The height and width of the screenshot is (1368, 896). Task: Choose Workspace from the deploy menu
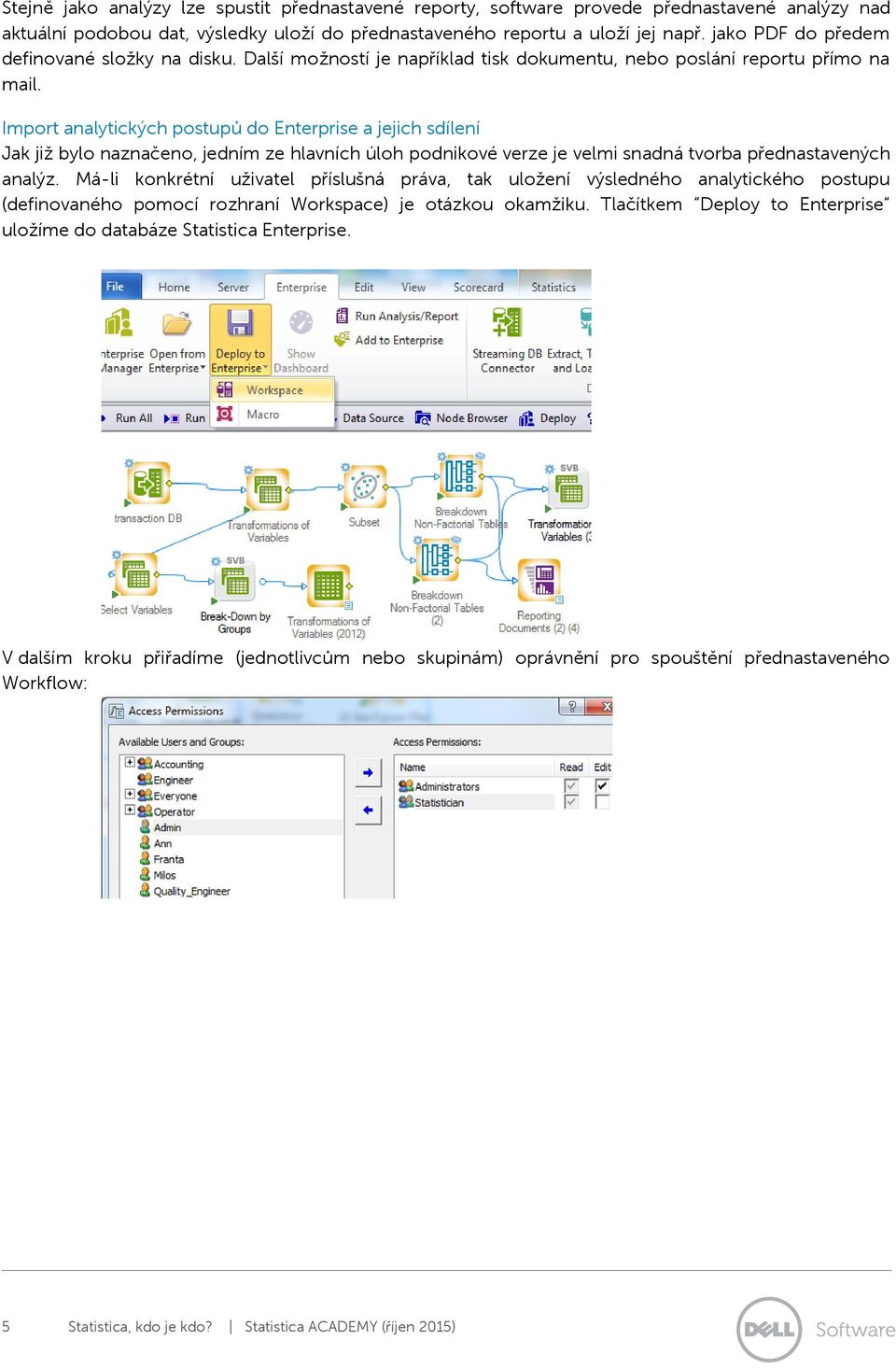[x=273, y=389]
